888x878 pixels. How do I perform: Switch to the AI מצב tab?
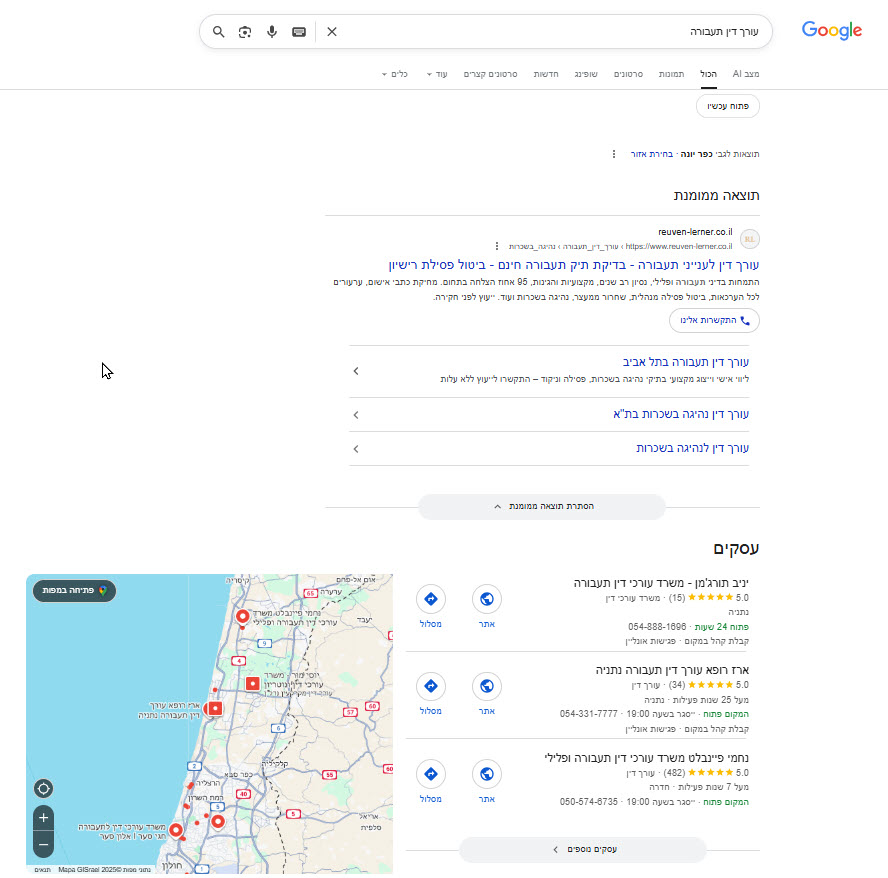[745, 74]
